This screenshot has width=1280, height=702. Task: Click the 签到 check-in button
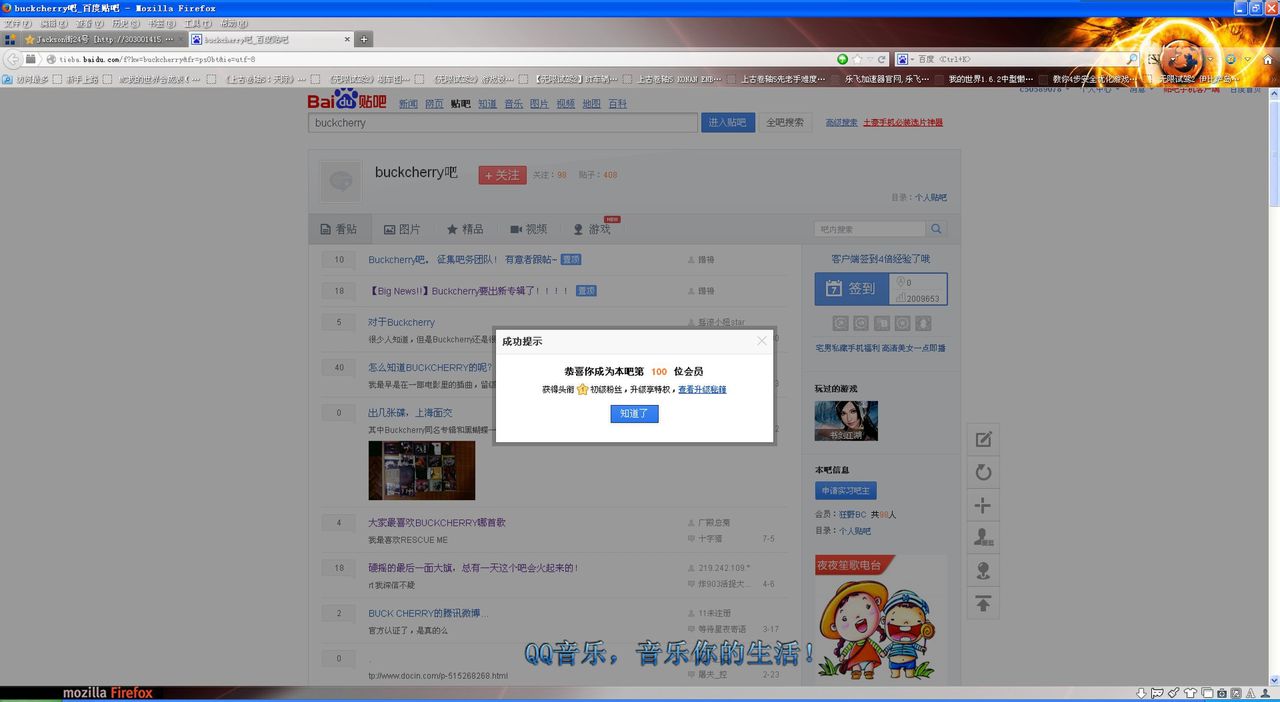[851, 289]
